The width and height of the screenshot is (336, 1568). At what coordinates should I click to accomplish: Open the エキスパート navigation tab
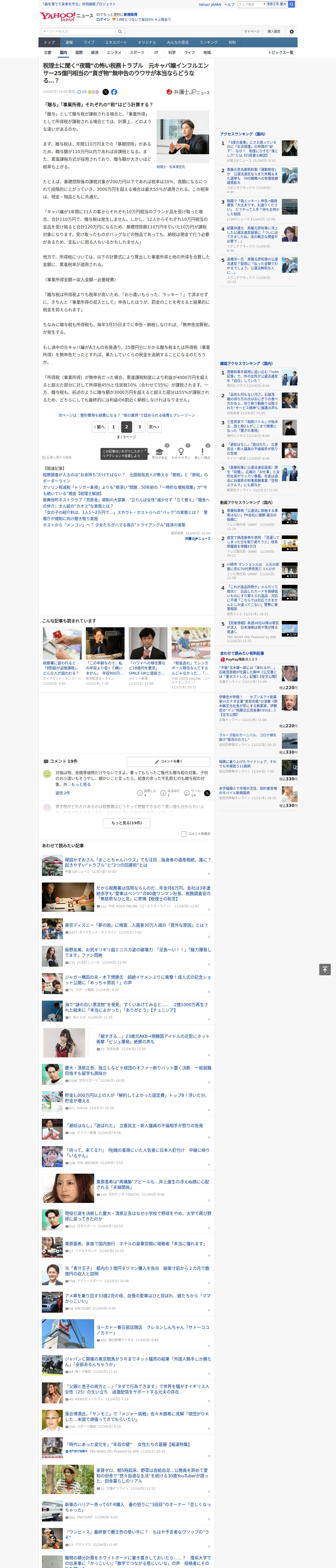pos(116,43)
